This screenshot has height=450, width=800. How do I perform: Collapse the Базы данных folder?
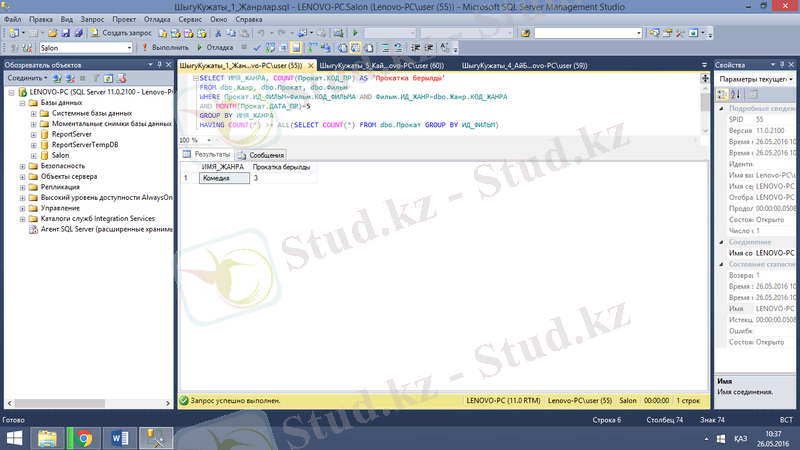tap(22, 103)
